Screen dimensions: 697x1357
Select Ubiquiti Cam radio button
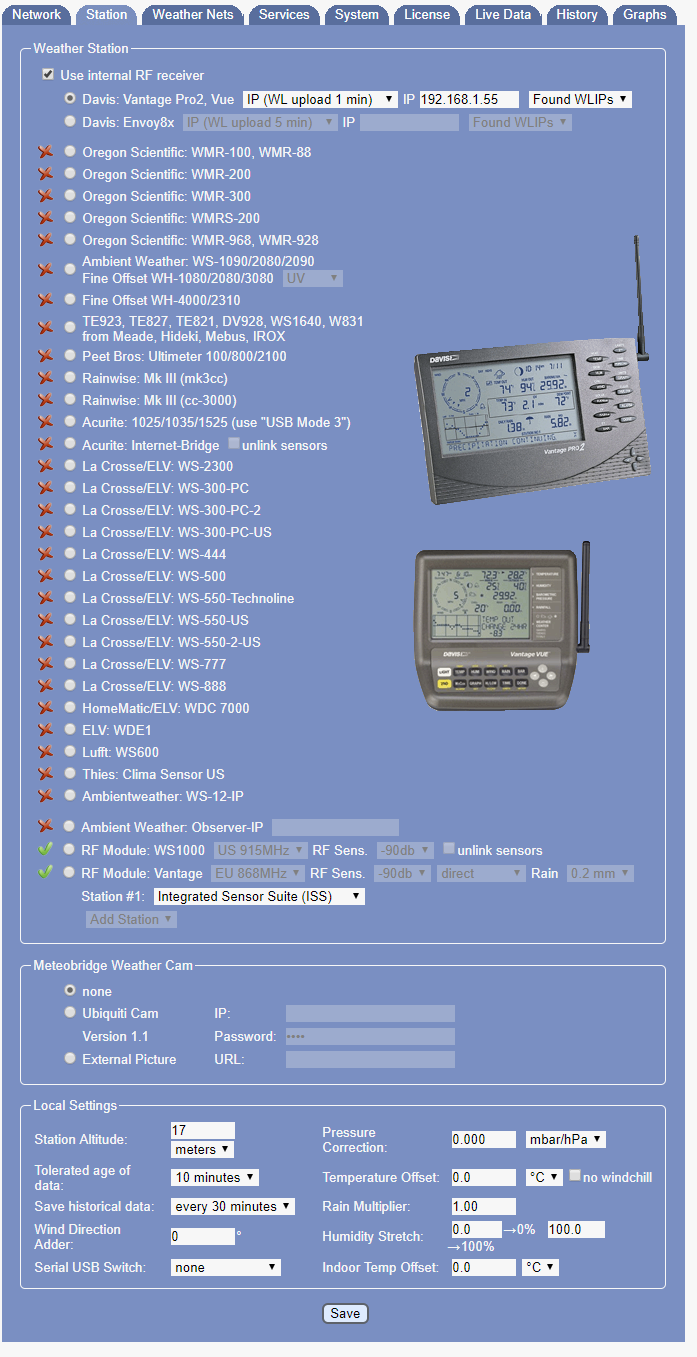(70, 1013)
